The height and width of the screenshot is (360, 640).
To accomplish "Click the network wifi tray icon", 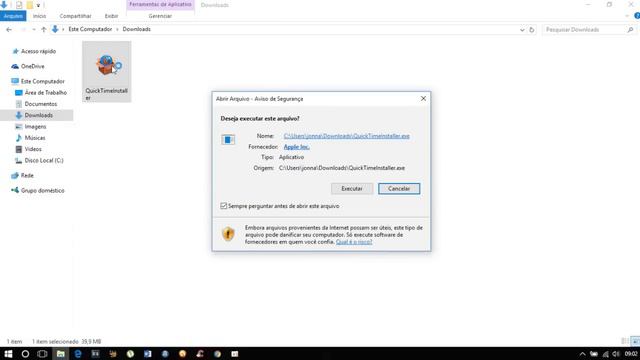I will 606,354.
